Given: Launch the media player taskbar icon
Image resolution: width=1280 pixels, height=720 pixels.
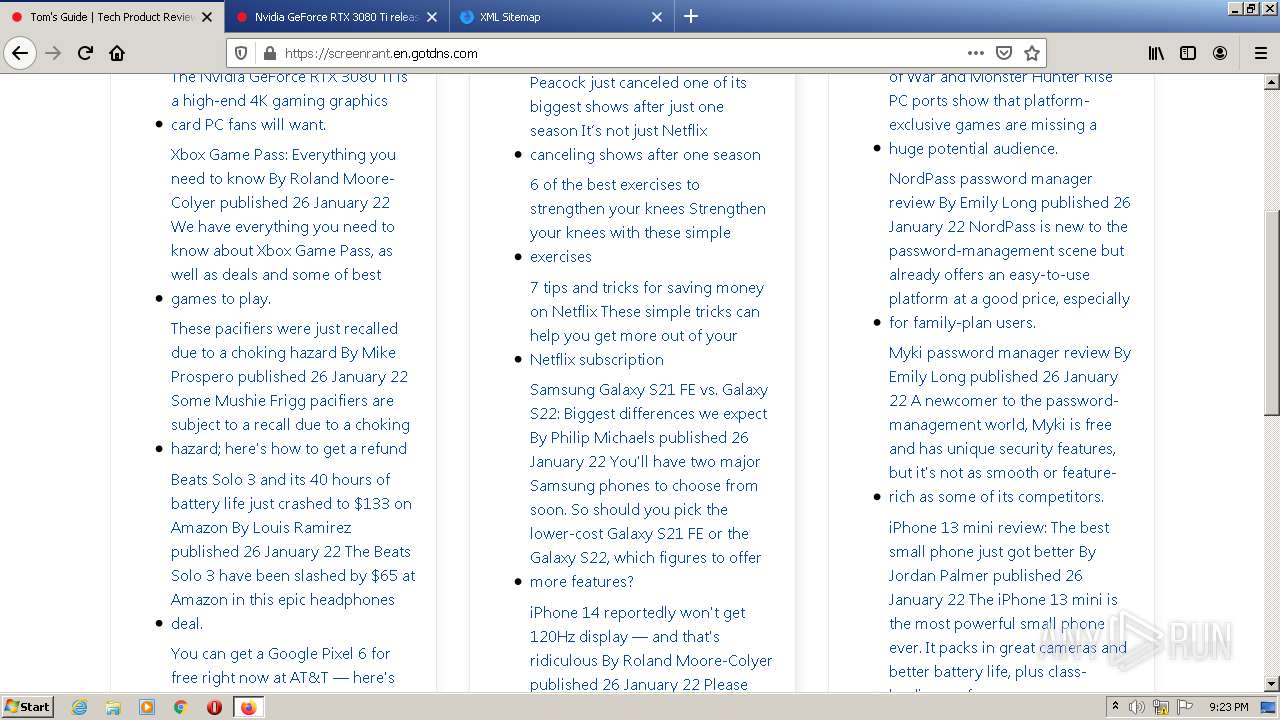Looking at the screenshot, I should coord(147,707).
